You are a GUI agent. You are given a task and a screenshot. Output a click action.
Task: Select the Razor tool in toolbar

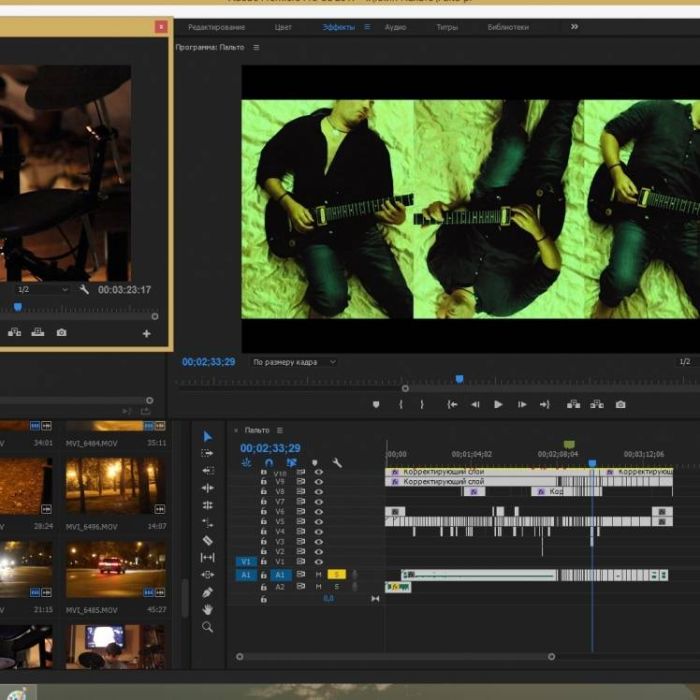point(208,540)
